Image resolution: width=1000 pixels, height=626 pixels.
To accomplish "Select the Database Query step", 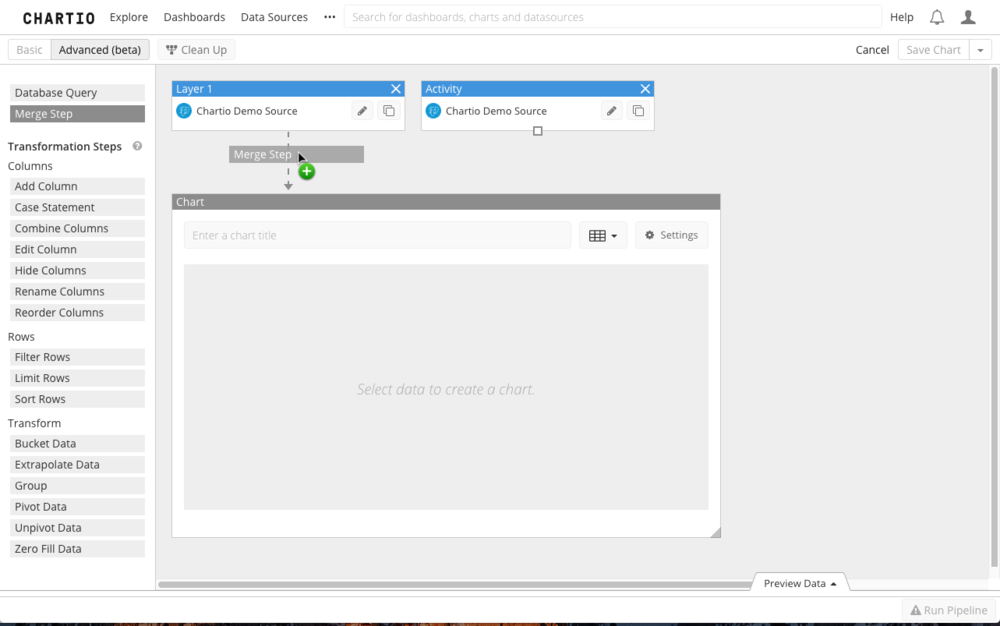I will point(77,92).
